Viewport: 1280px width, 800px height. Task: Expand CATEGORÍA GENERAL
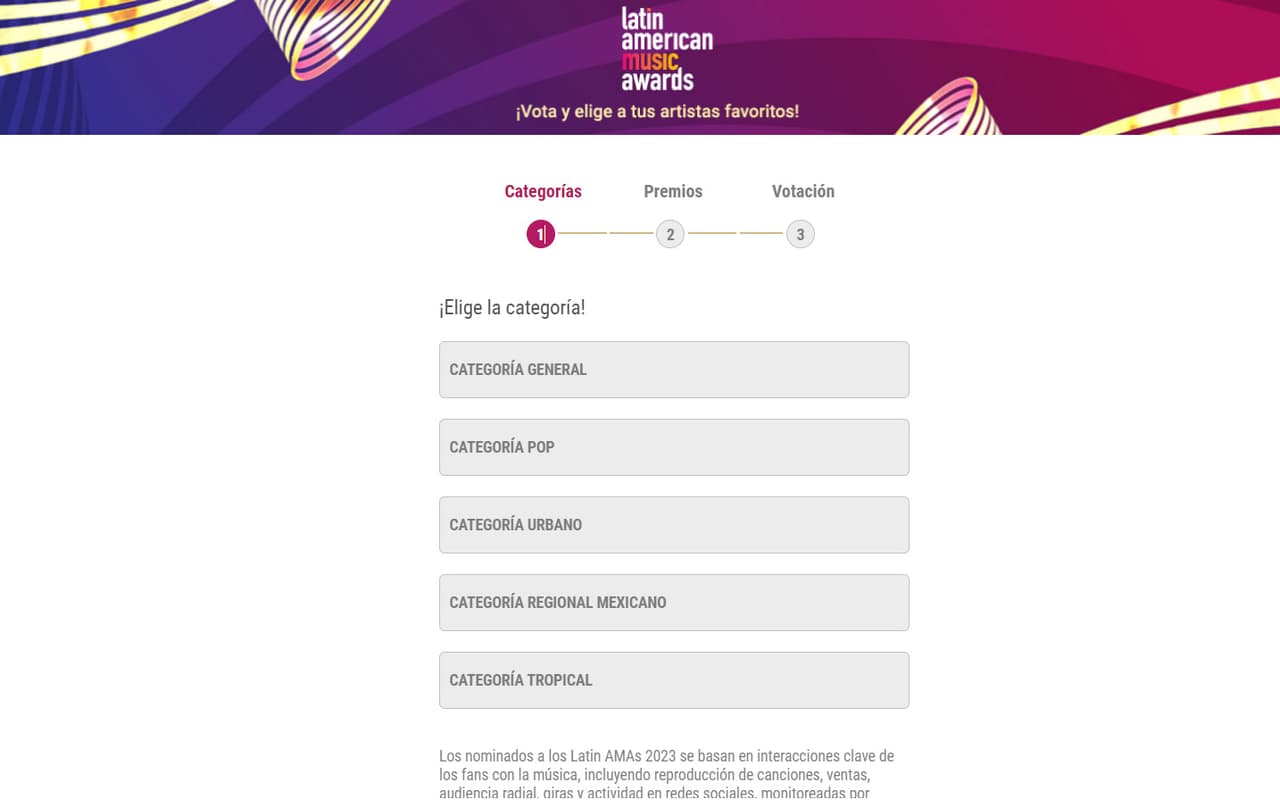(674, 370)
